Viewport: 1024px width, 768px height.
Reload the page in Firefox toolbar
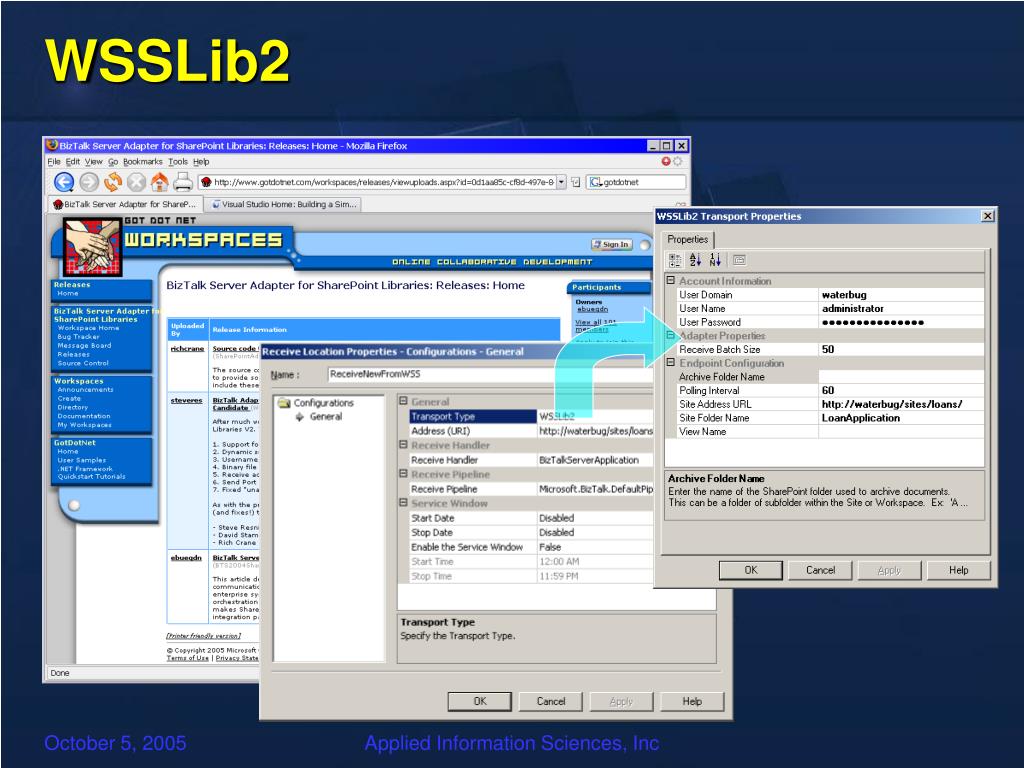[x=113, y=182]
